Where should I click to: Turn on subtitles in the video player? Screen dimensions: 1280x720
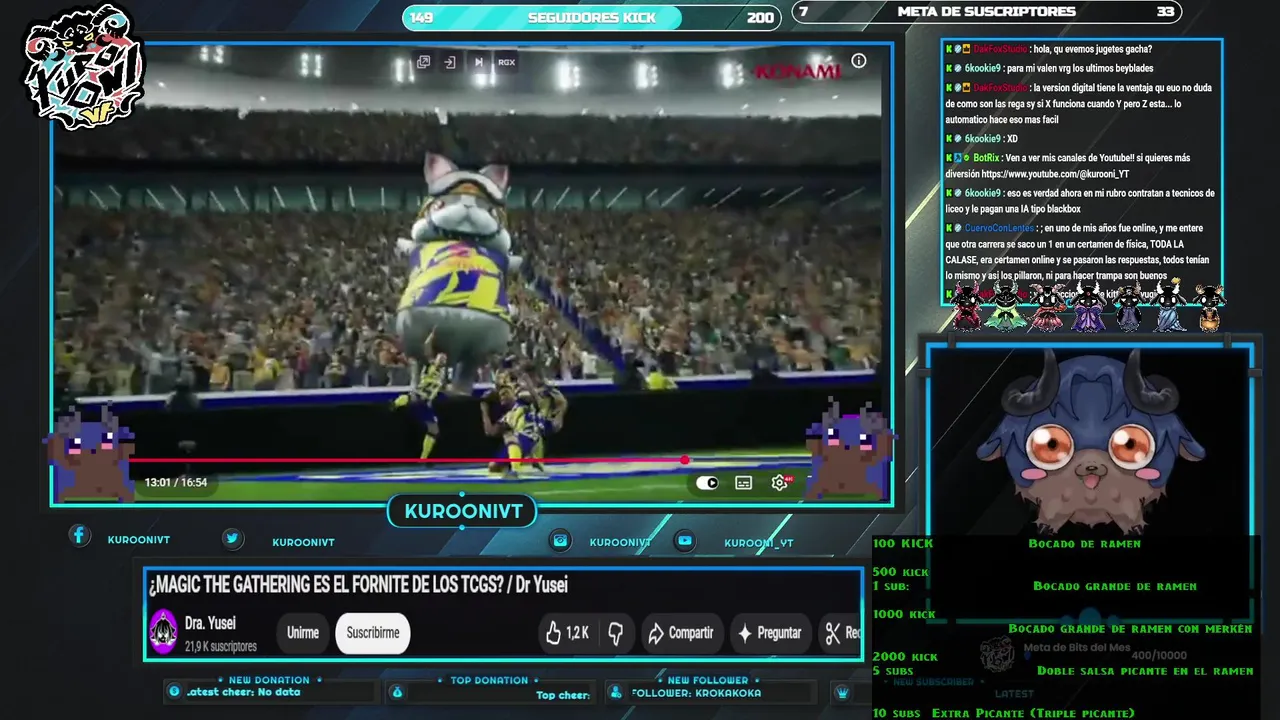tap(743, 483)
